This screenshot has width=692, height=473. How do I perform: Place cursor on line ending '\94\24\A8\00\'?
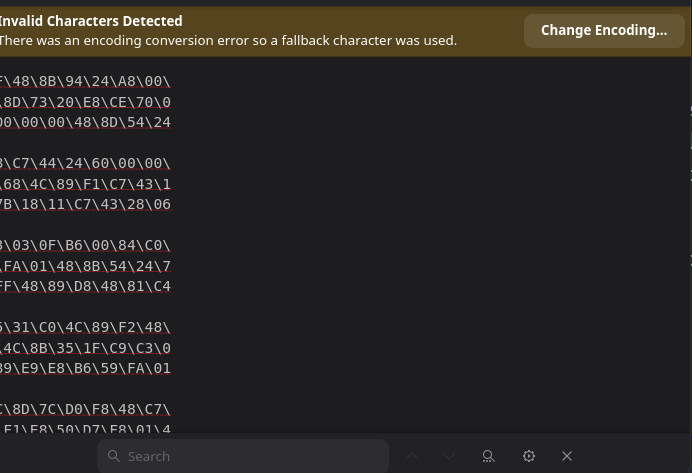[86, 81]
